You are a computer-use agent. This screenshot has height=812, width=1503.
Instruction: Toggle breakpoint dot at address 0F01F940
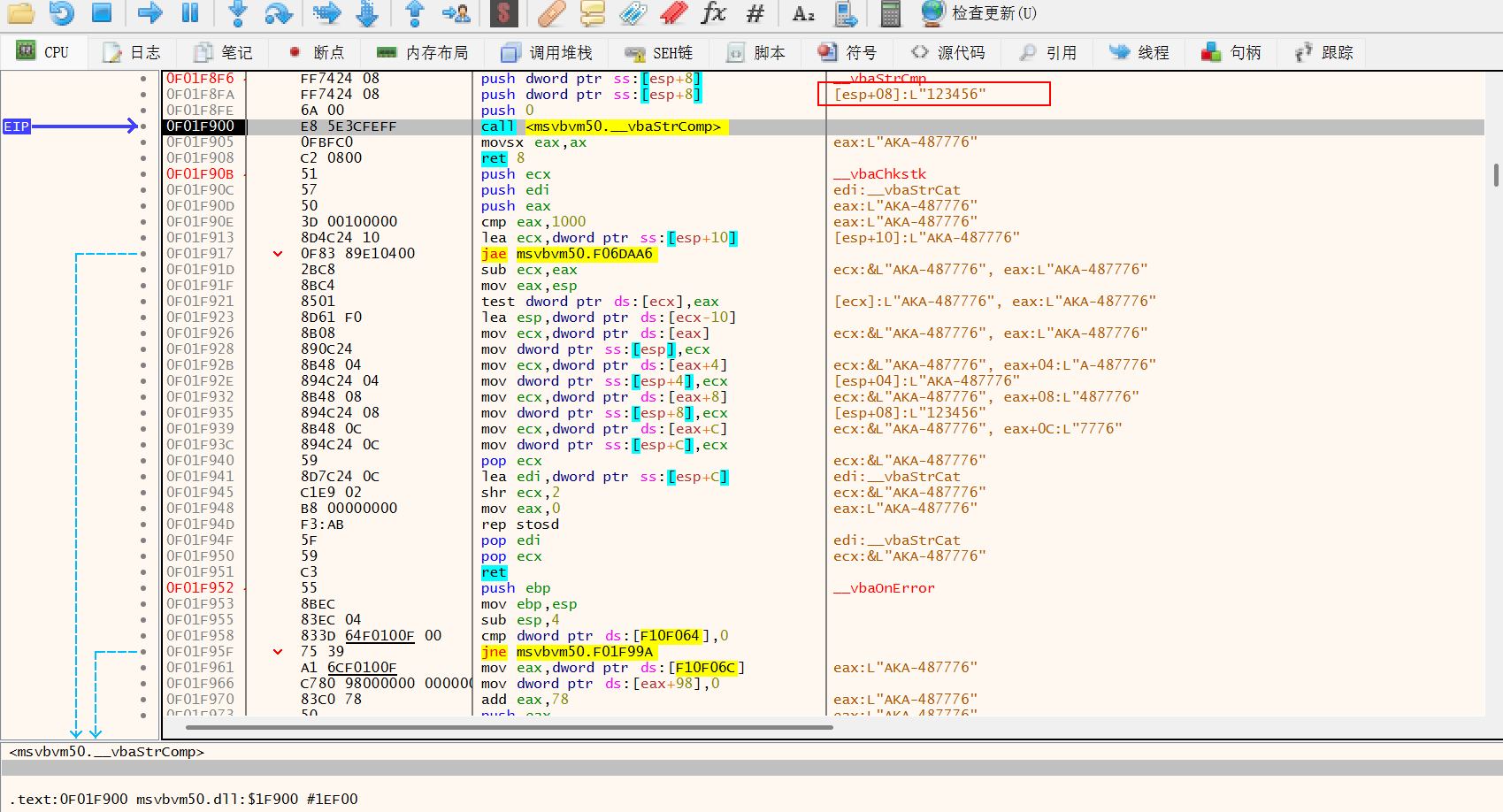[143, 461]
